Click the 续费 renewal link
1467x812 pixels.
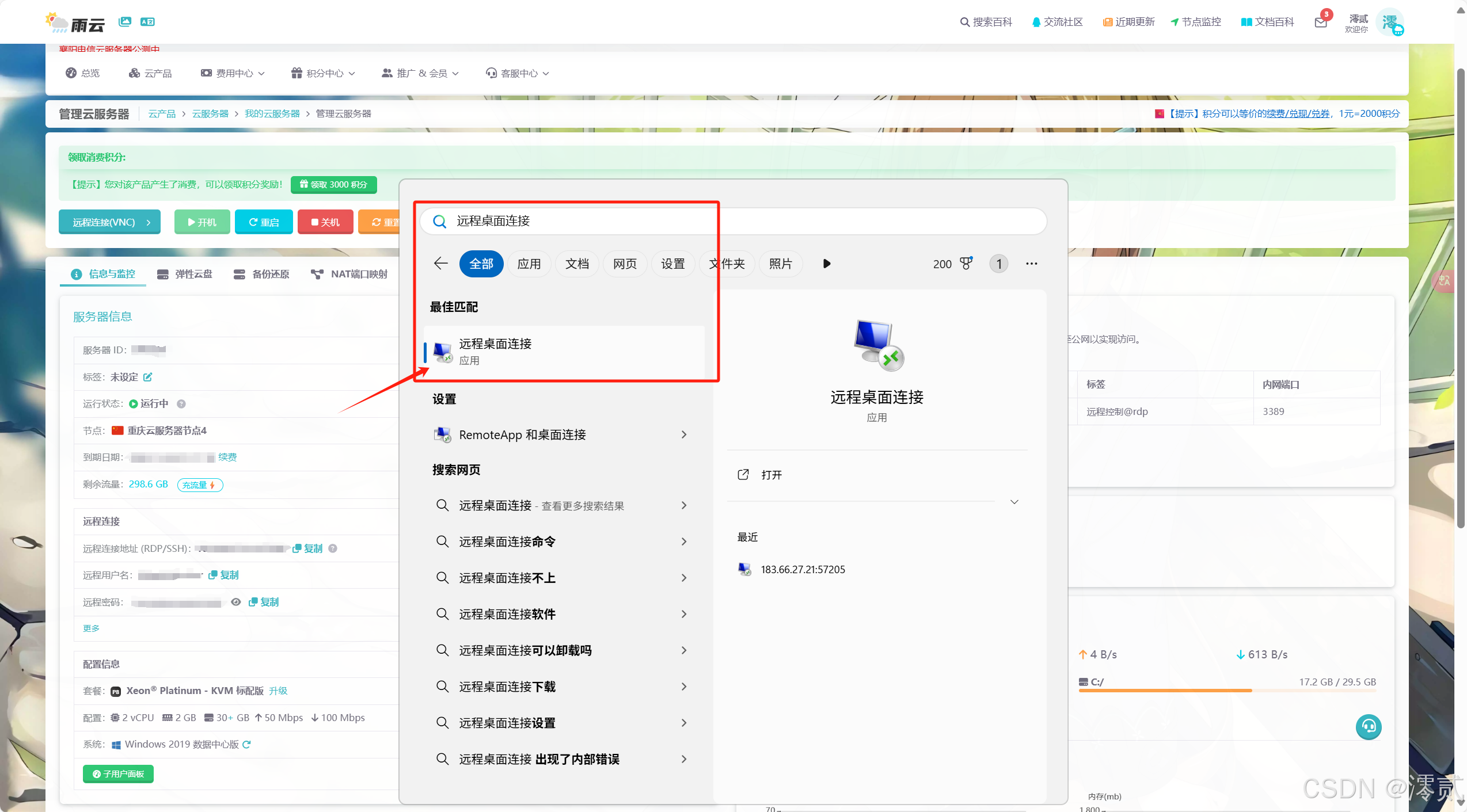pos(227,457)
